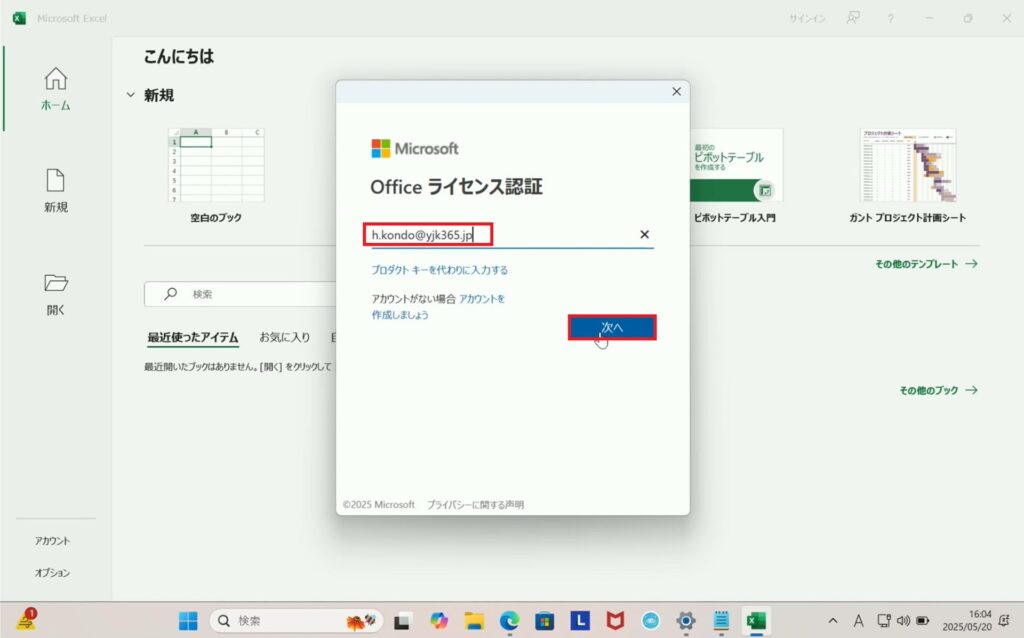This screenshot has height=638, width=1024.
Task: Click the network icon in system tray
Action: coord(884,620)
